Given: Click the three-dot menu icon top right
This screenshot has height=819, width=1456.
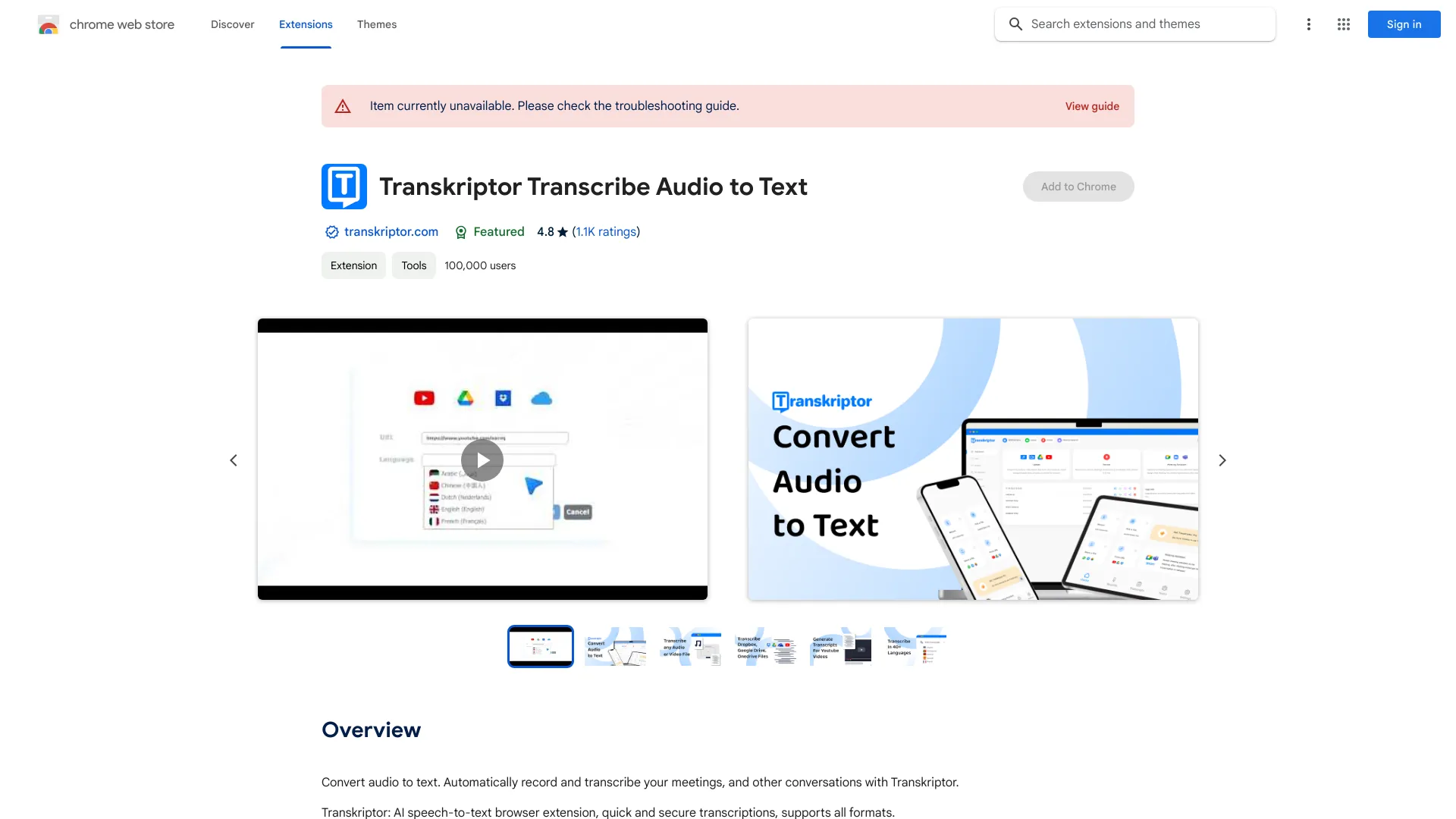Looking at the screenshot, I should (x=1308, y=24).
